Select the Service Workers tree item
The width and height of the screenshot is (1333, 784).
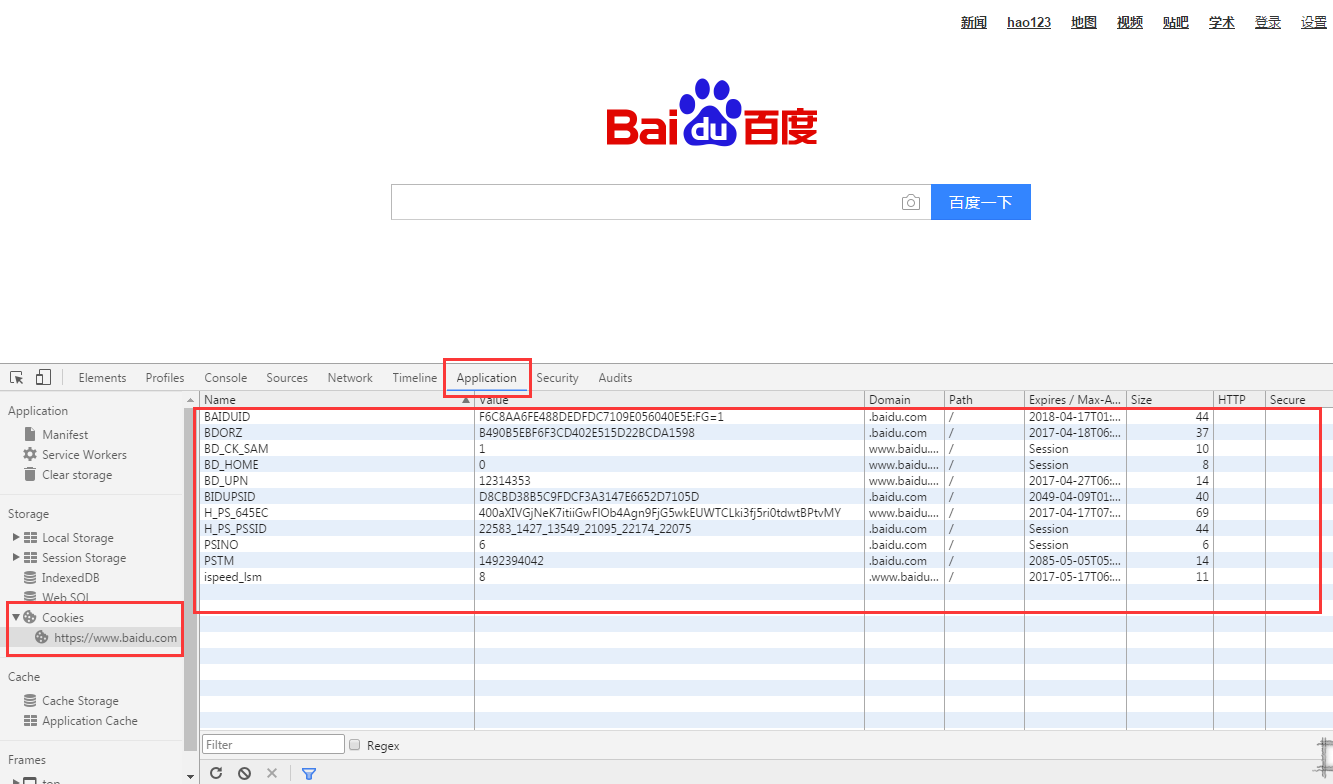point(84,454)
